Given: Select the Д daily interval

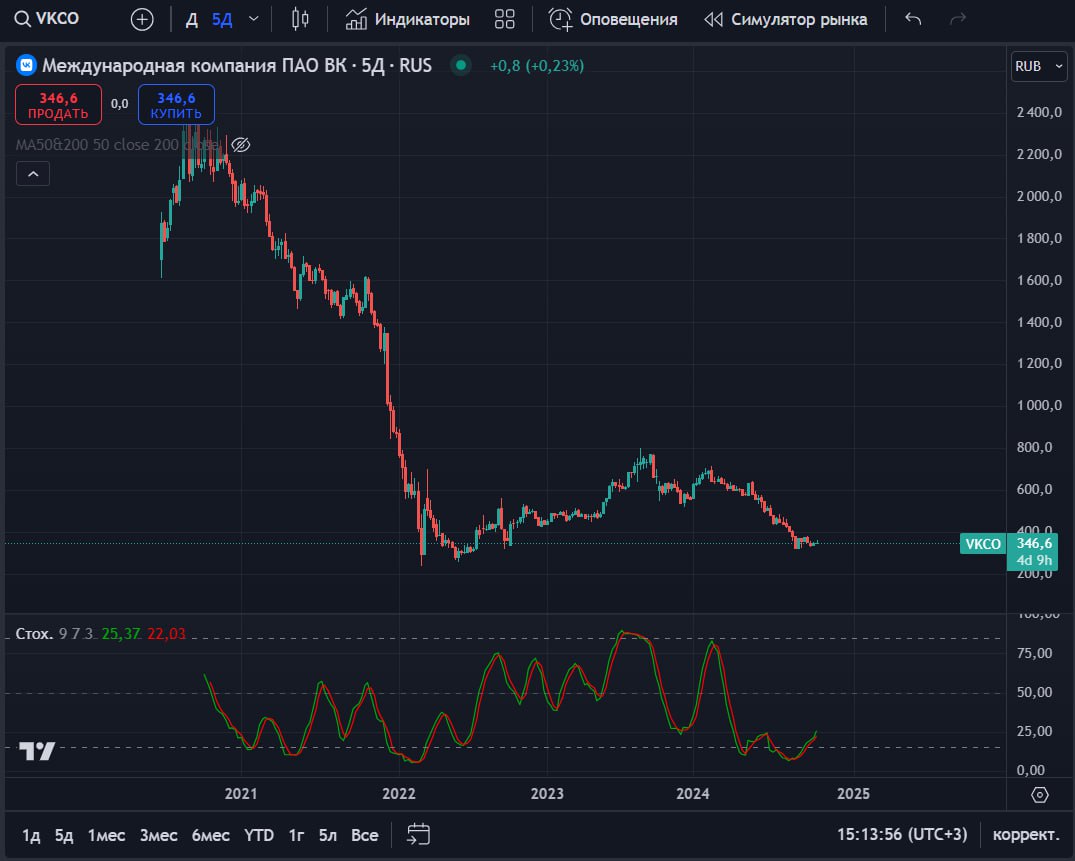Looking at the screenshot, I should (x=192, y=19).
